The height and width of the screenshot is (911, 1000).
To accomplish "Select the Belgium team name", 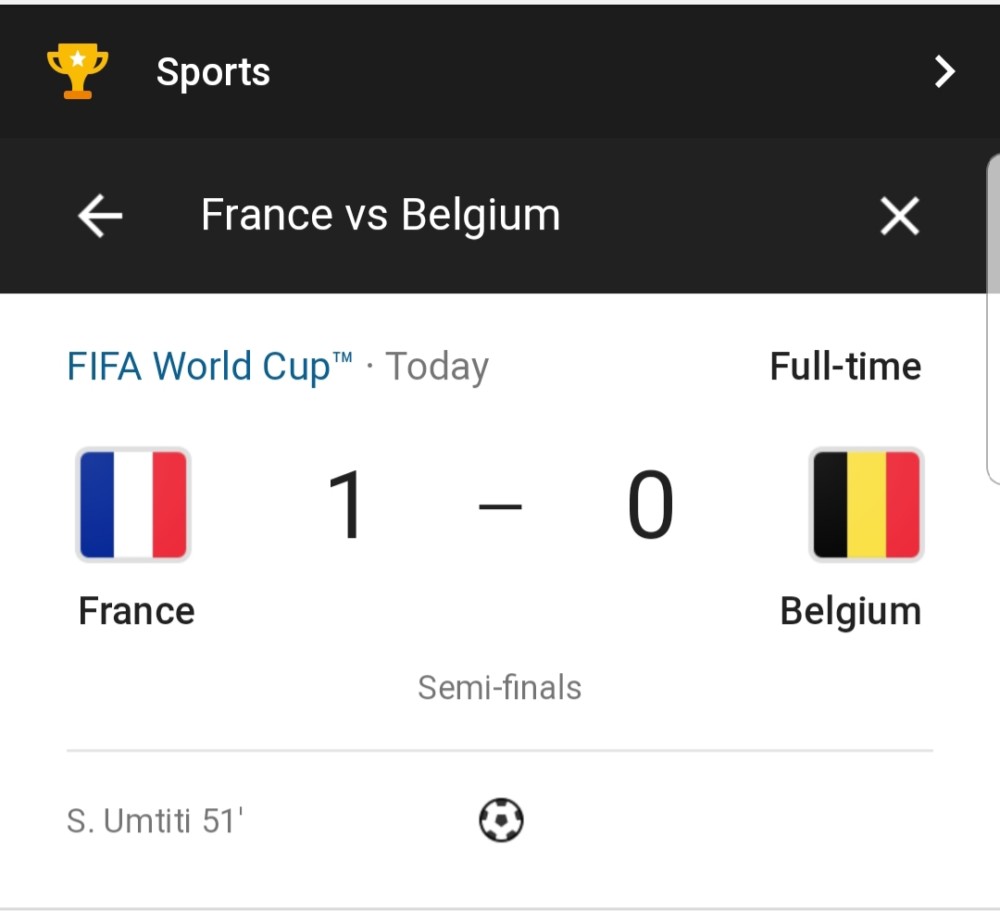I will 851,611.
